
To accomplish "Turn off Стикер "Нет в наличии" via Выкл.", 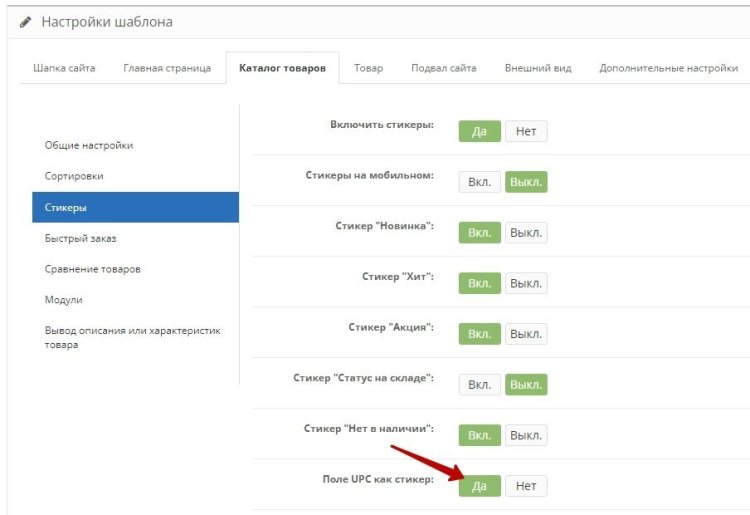I will click(x=526, y=435).
